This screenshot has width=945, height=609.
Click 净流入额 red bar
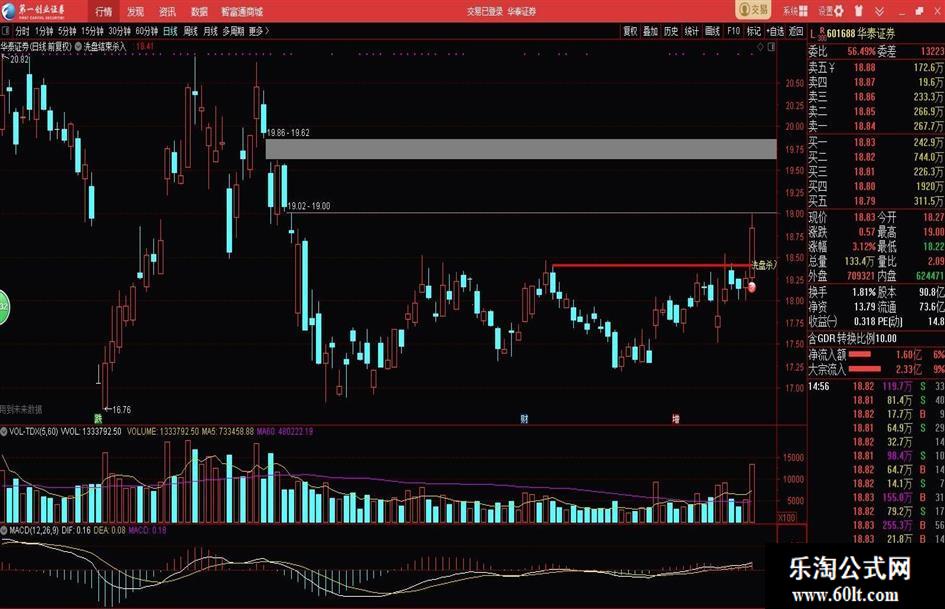click(x=859, y=355)
